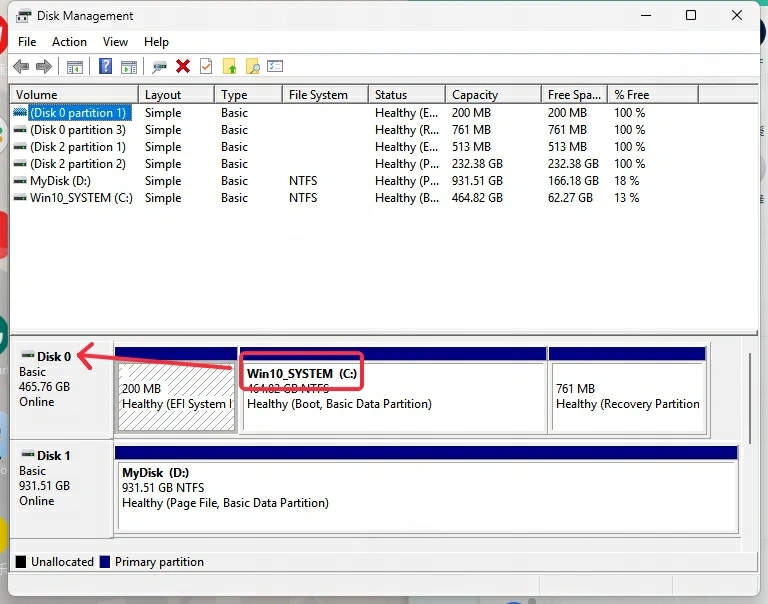Click the Show/Hide Action Pane icon

coord(129,67)
